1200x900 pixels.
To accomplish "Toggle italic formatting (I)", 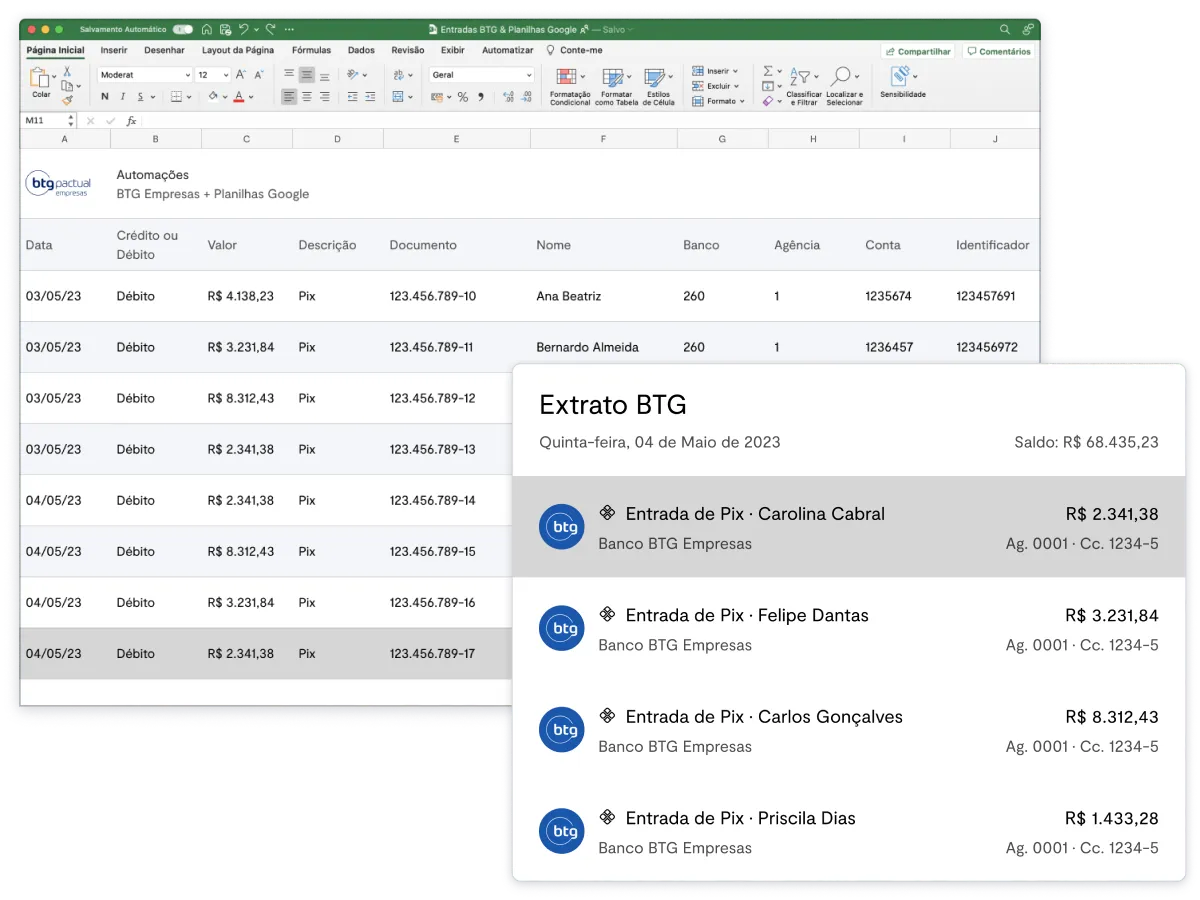I will pyautogui.click(x=122, y=97).
